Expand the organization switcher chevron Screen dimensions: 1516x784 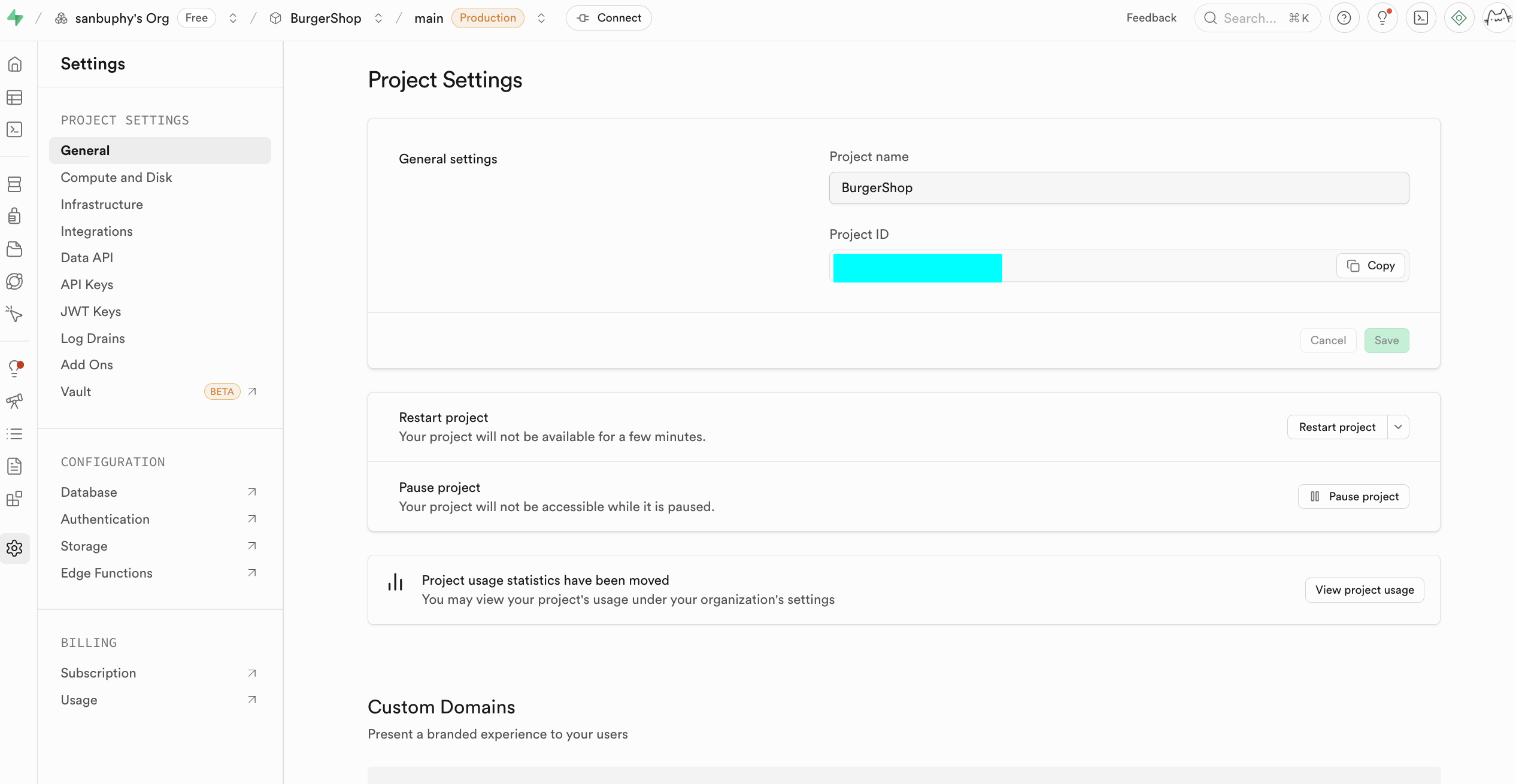pyautogui.click(x=233, y=18)
